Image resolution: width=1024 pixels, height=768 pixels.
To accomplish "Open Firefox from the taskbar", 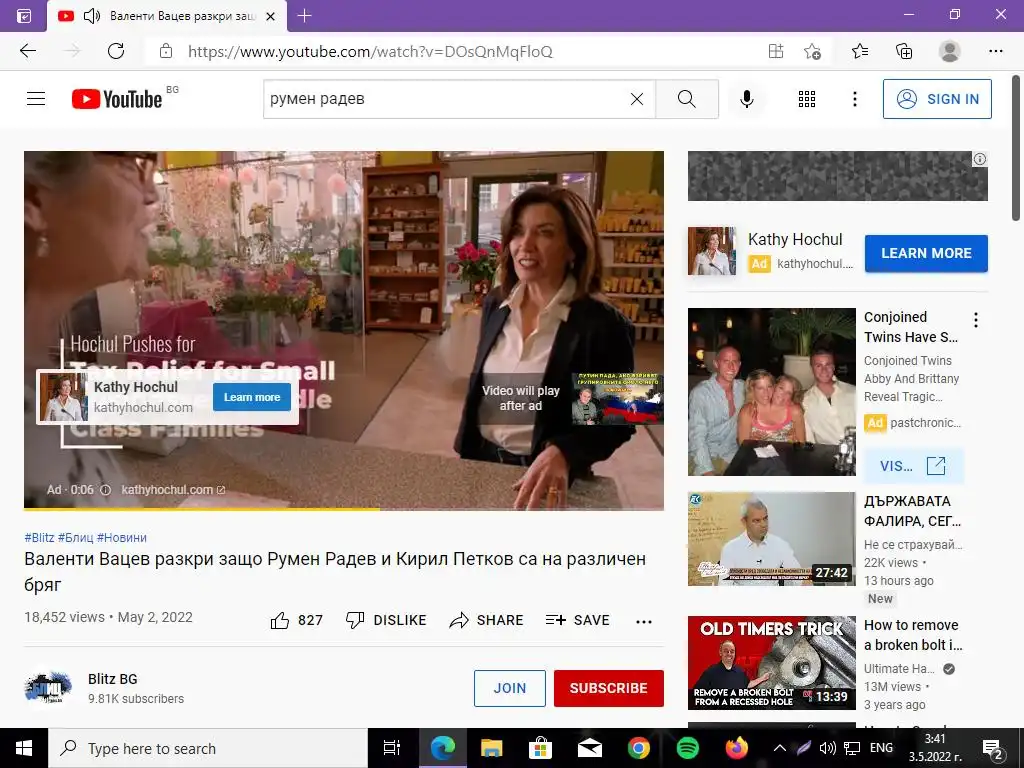I will 737,748.
